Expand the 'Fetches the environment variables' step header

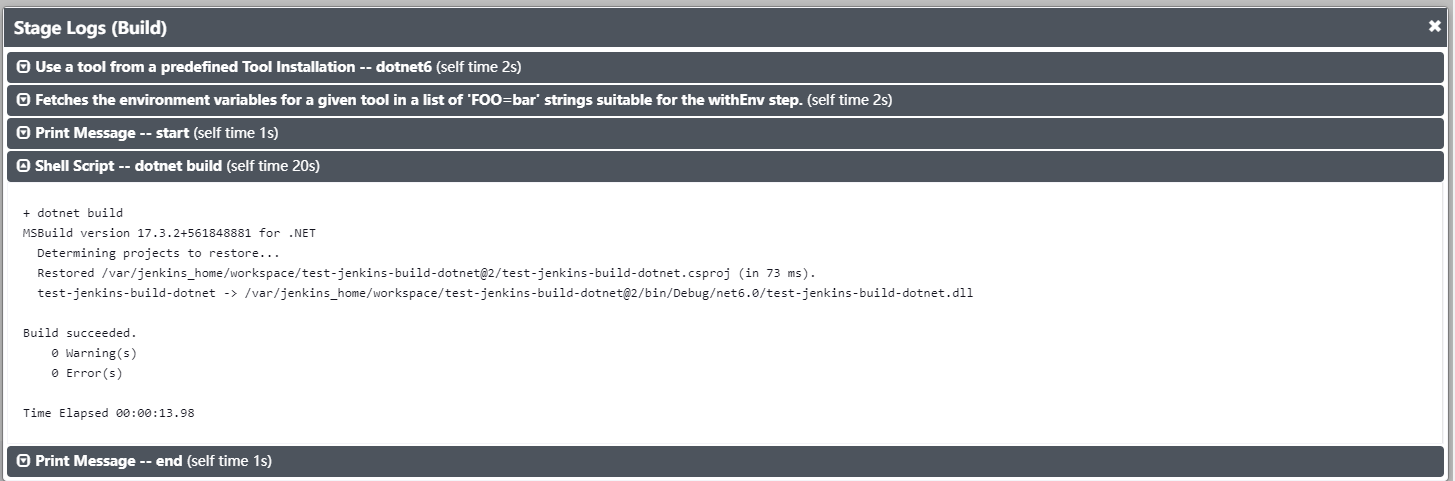pos(725,100)
